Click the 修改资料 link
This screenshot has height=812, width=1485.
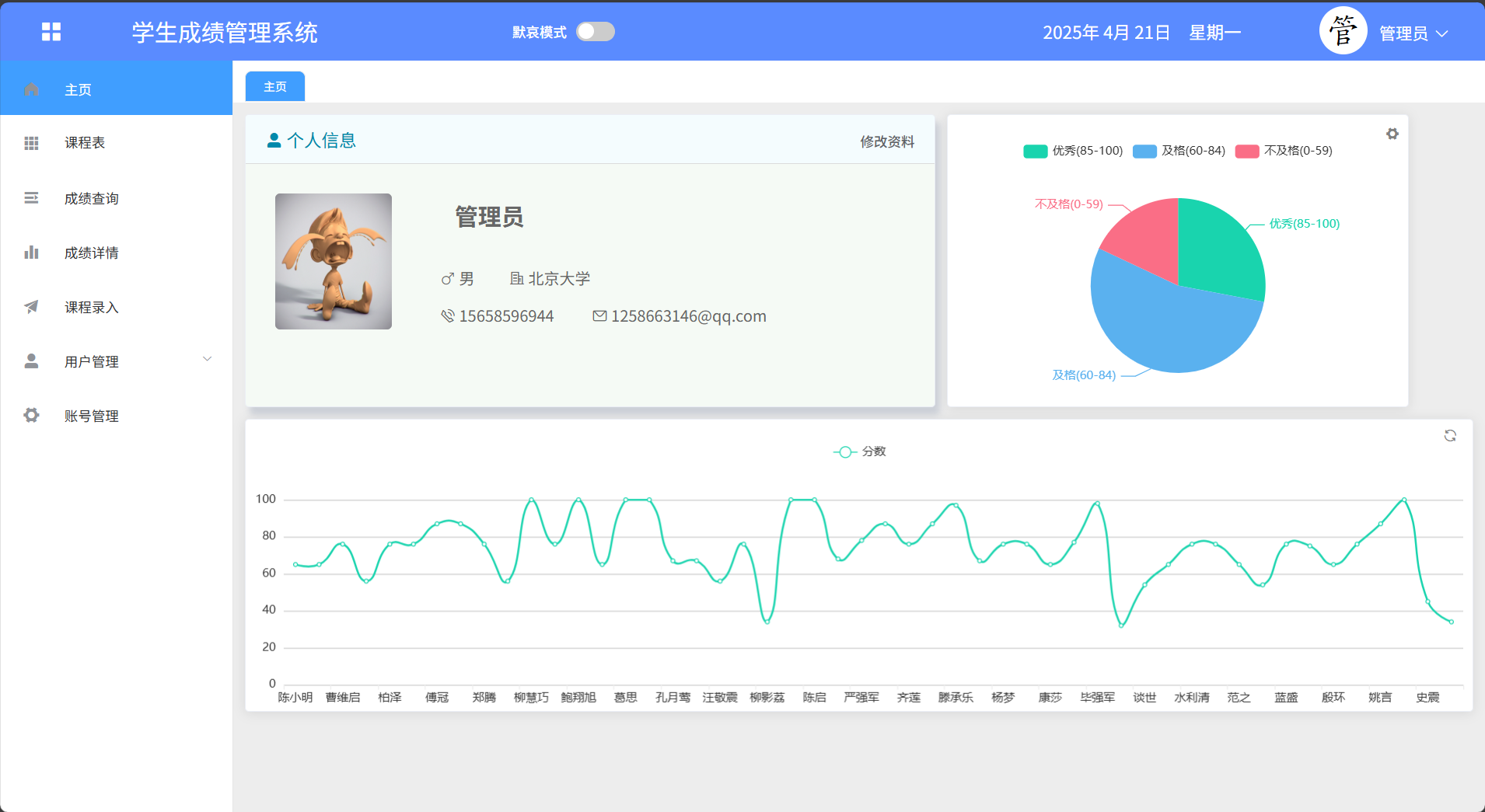coord(886,141)
